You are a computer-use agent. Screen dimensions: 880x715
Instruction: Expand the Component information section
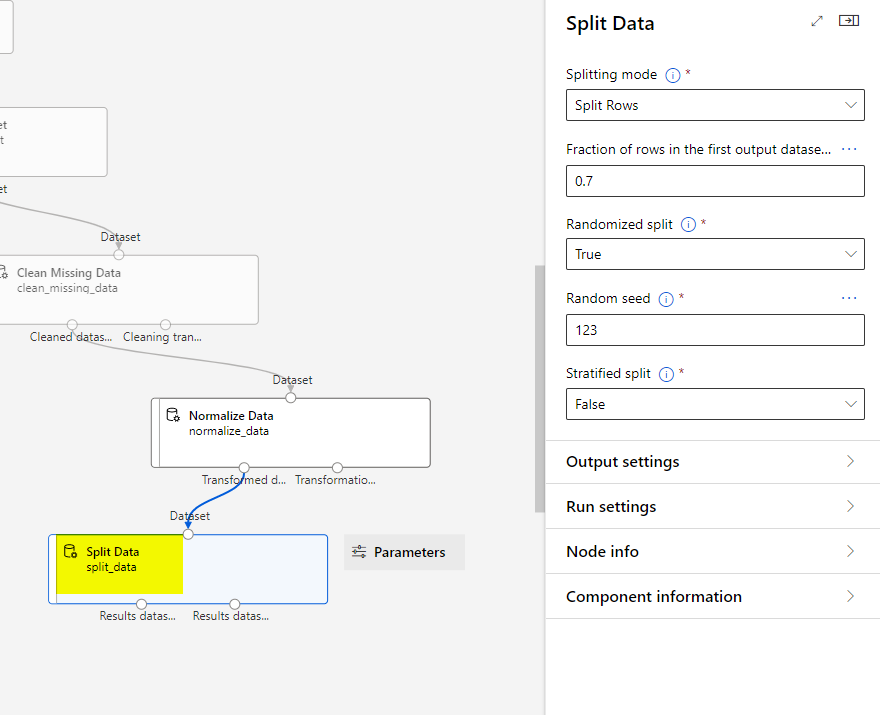click(712, 597)
